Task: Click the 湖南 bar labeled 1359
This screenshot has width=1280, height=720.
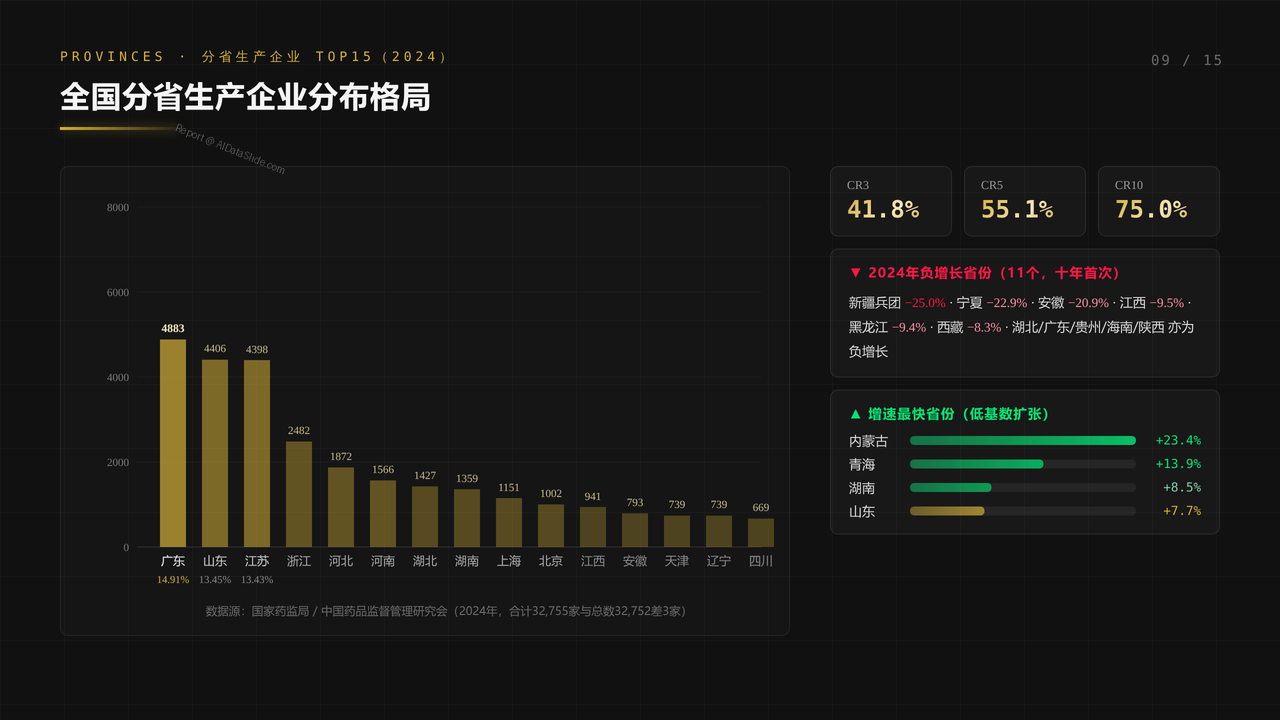Action: point(467,518)
